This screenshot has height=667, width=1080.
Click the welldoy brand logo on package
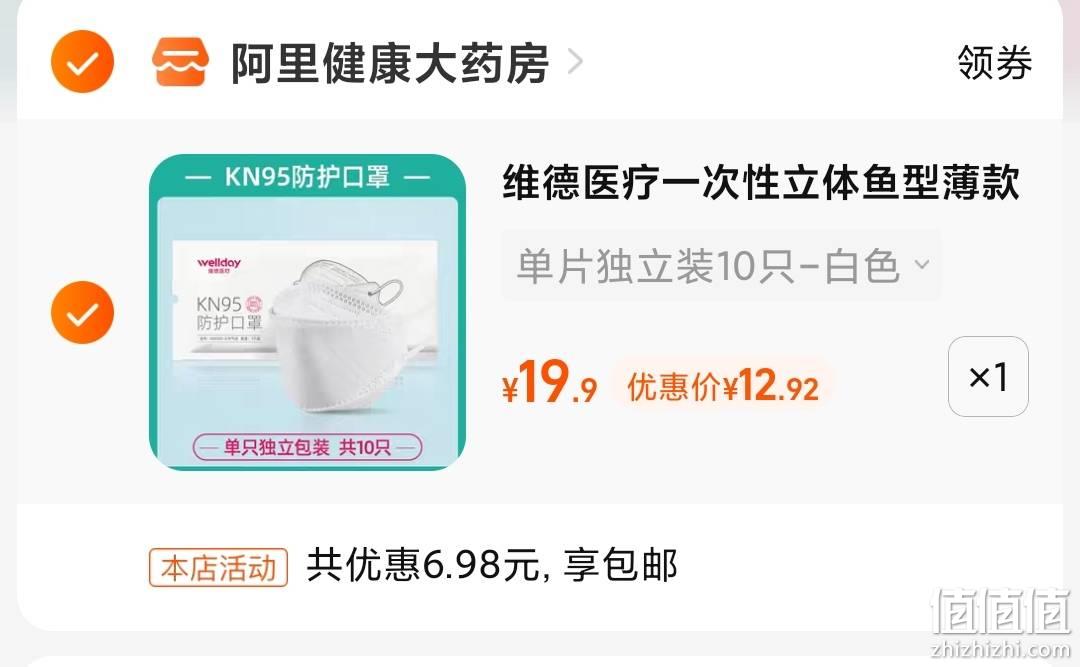coord(219,265)
